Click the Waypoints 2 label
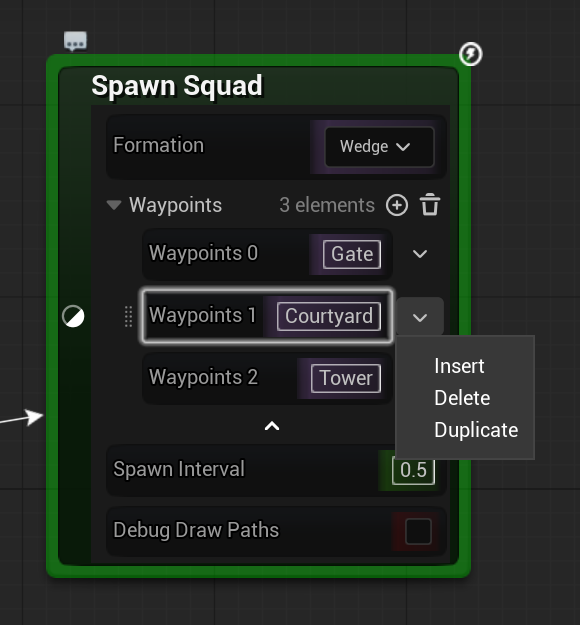580x625 pixels. click(x=203, y=377)
